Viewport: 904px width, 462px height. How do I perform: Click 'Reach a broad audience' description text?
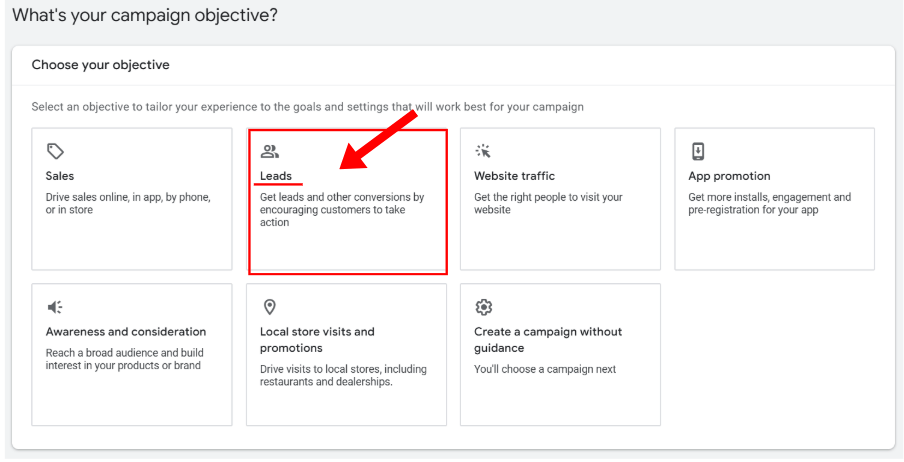pos(123,359)
